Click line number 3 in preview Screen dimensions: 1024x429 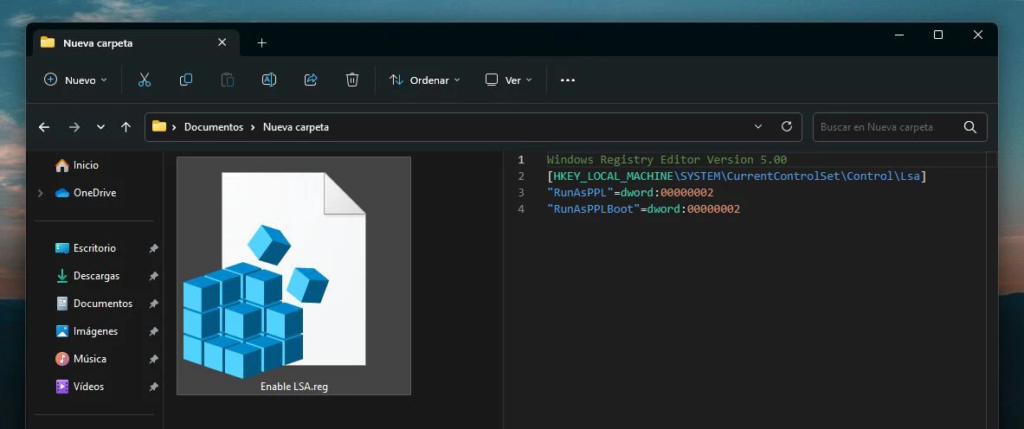click(x=521, y=193)
